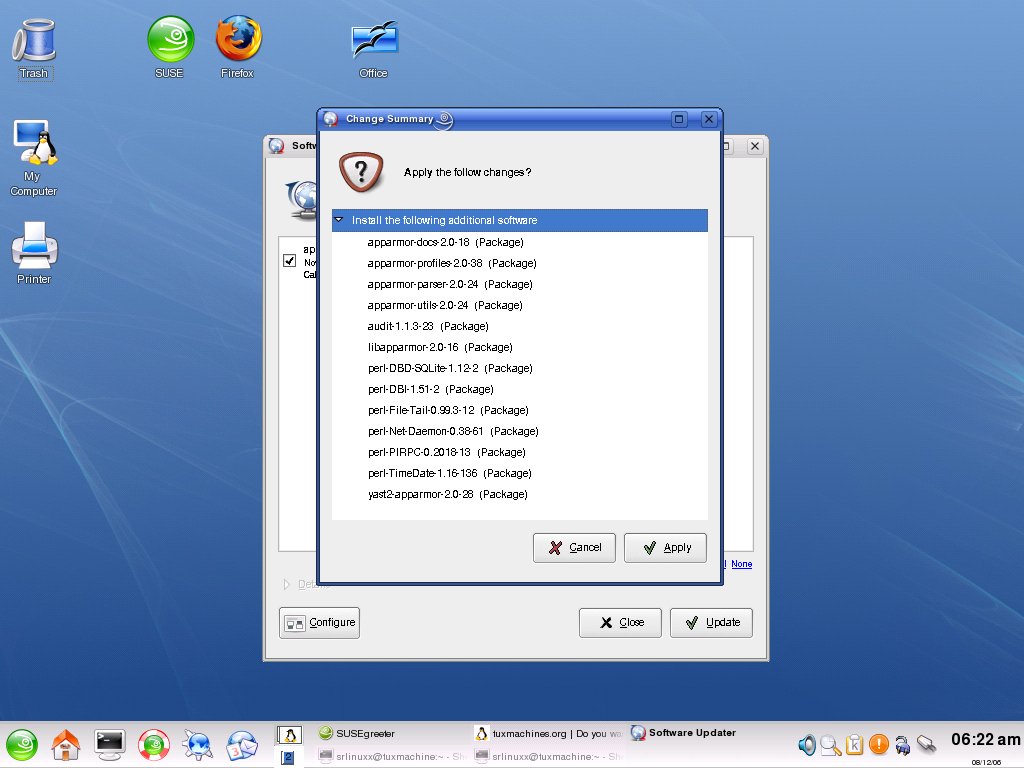
Task: Click the Change Summary title bar icon
Action: (x=330, y=119)
